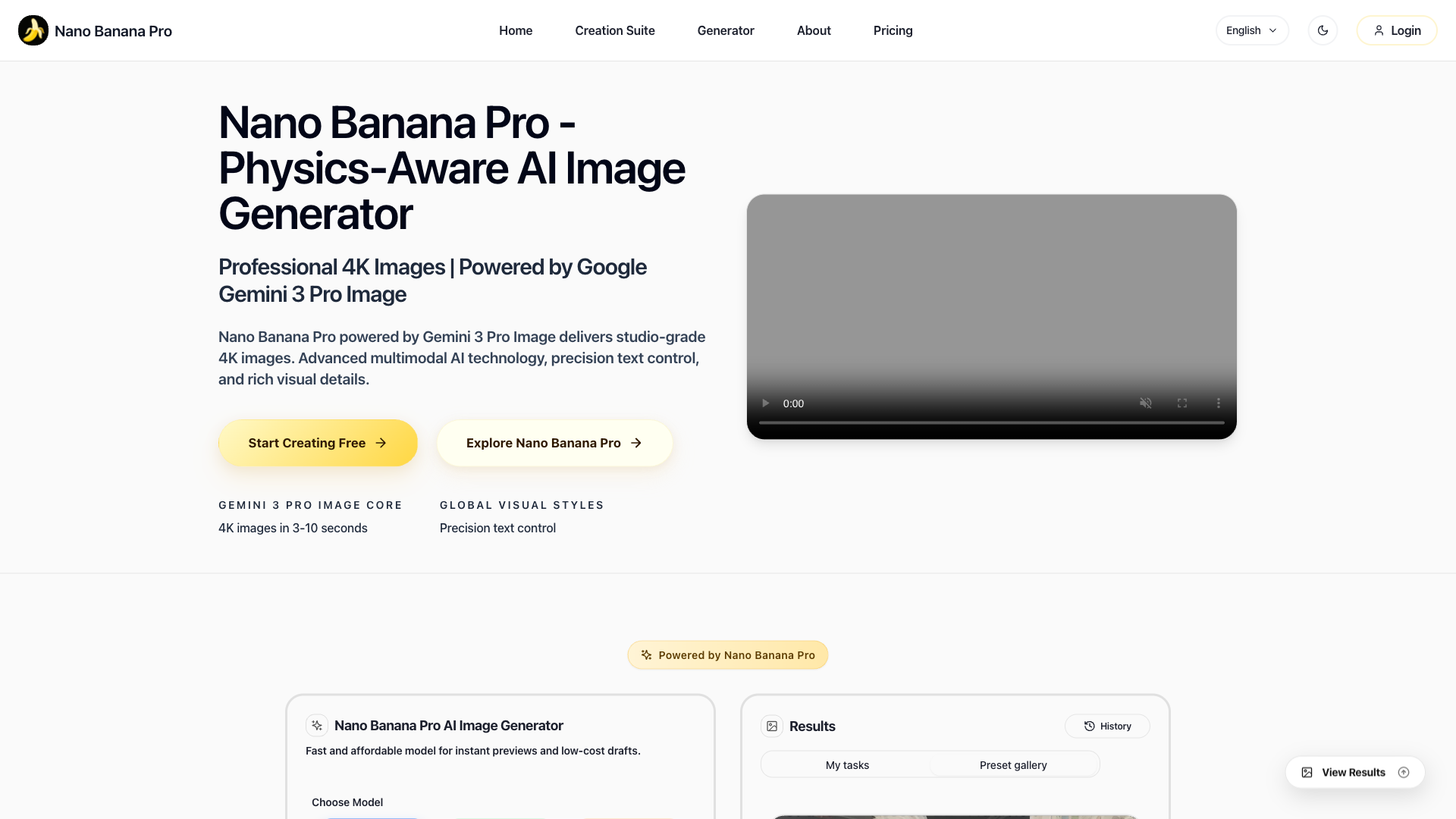Open the Home menu item
Screen dimensions: 1456x819
tap(516, 30)
